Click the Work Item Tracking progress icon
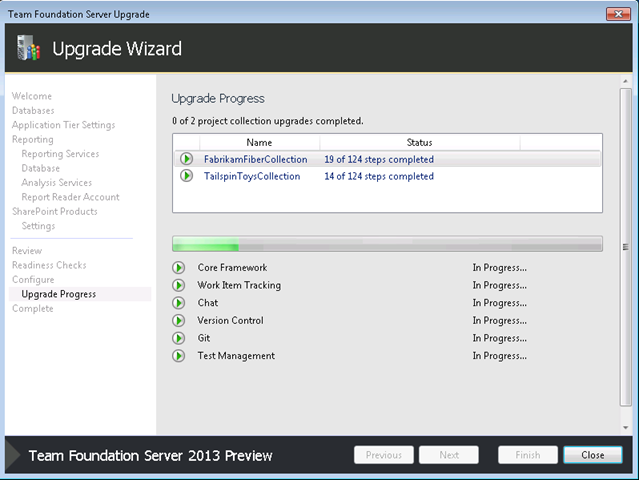 click(x=178, y=285)
